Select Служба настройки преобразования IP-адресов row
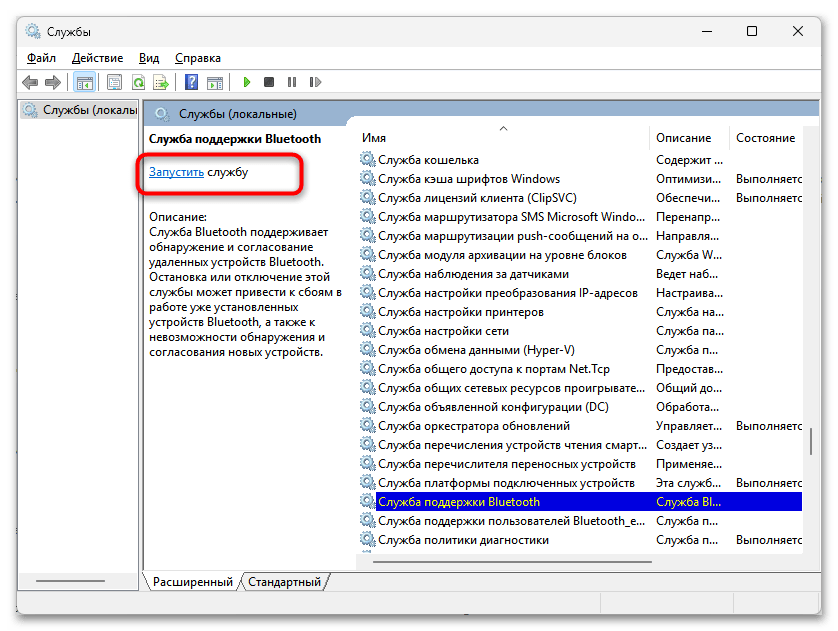The width and height of the screenshot is (838, 631). coord(581,293)
